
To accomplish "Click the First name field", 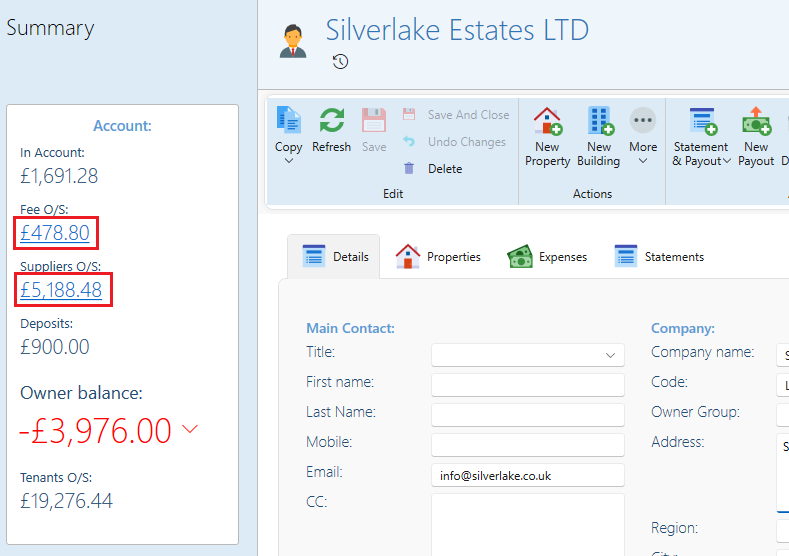I will (528, 385).
